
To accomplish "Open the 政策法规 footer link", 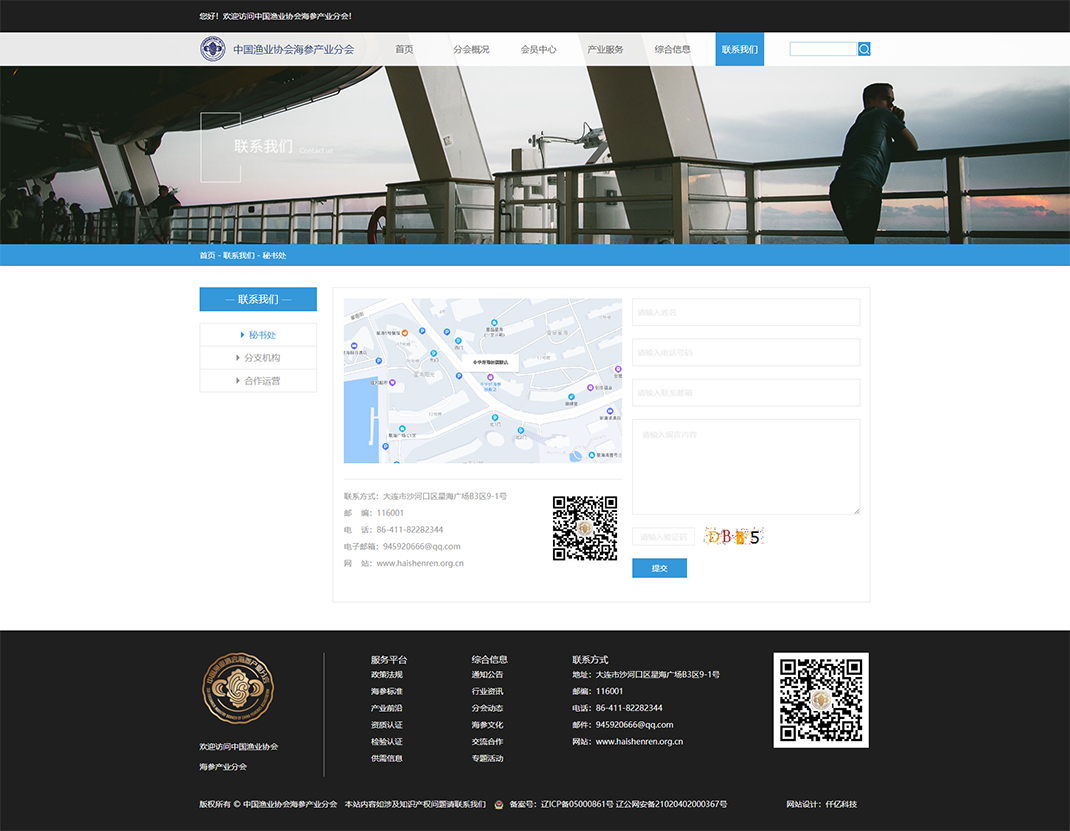I will click(x=386, y=675).
